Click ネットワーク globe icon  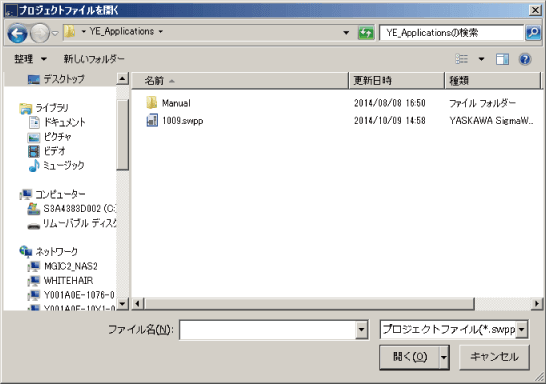tap(26, 251)
